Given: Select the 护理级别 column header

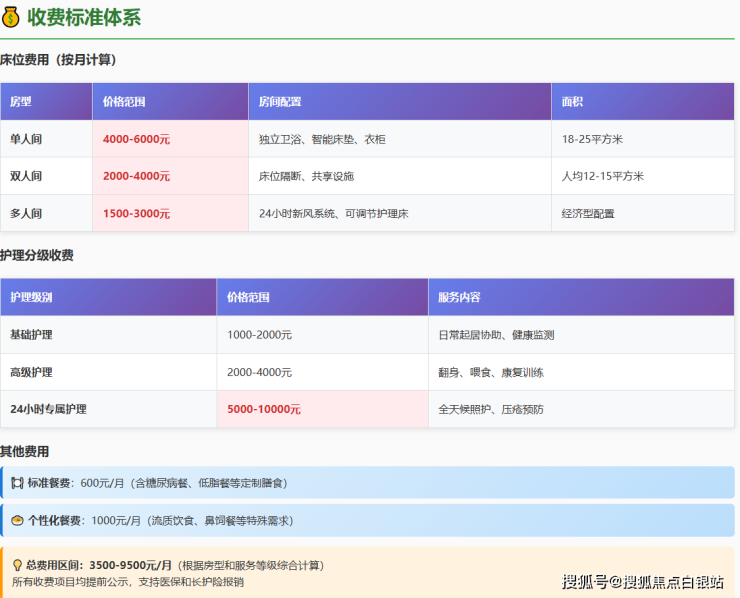Looking at the screenshot, I should [32, 297].
